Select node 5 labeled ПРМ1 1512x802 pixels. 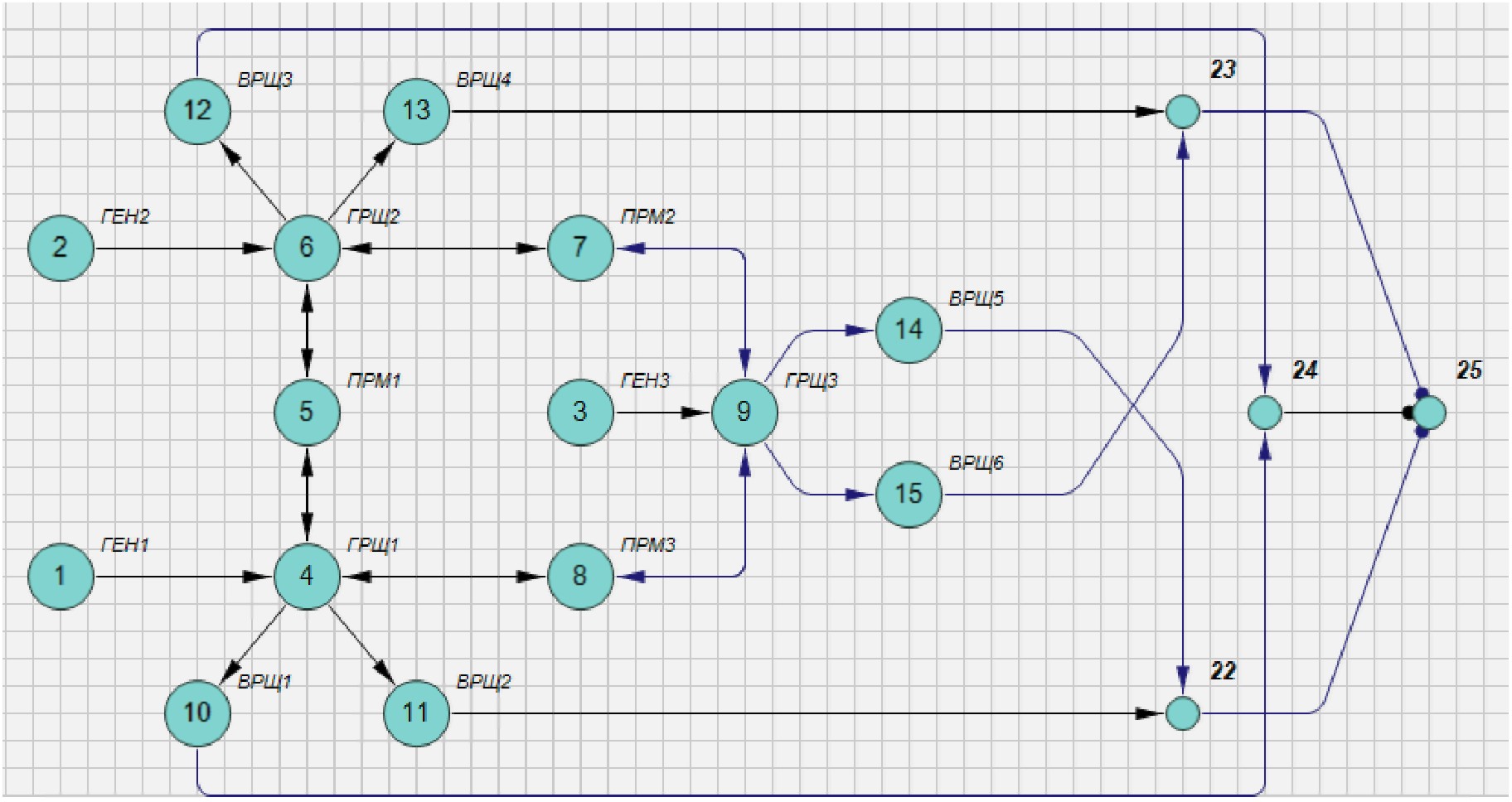click(307, 412)
